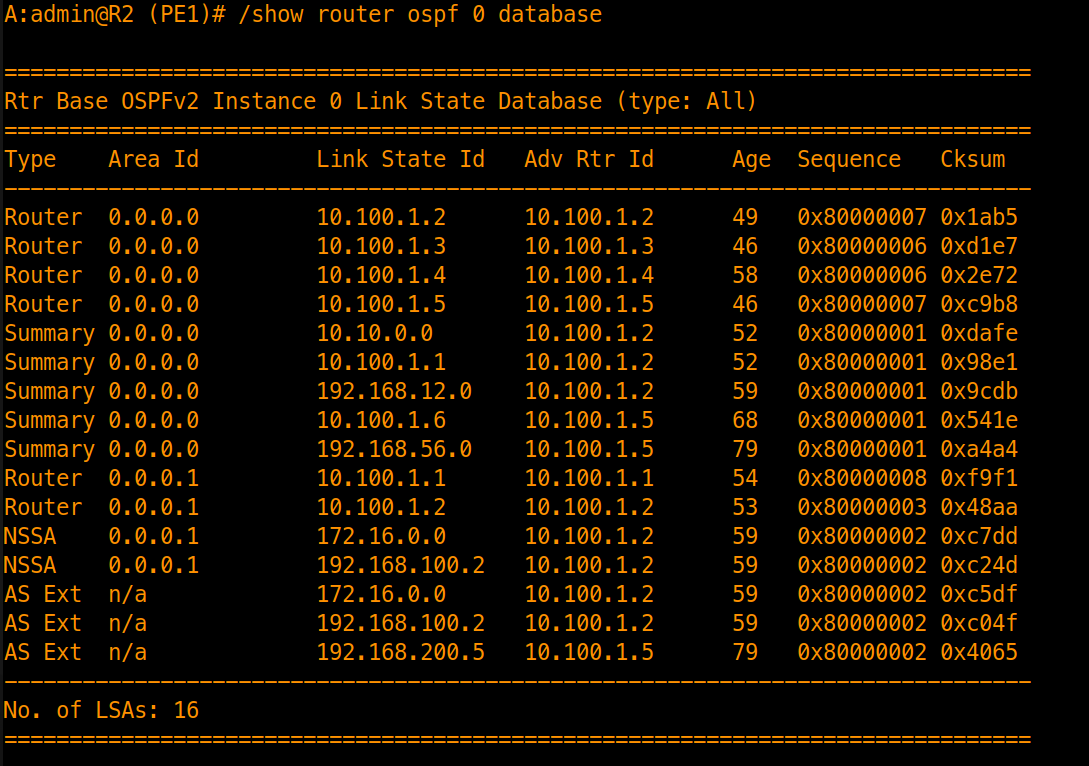Click age value 68 in the 10.100.1.6 row

745,420
